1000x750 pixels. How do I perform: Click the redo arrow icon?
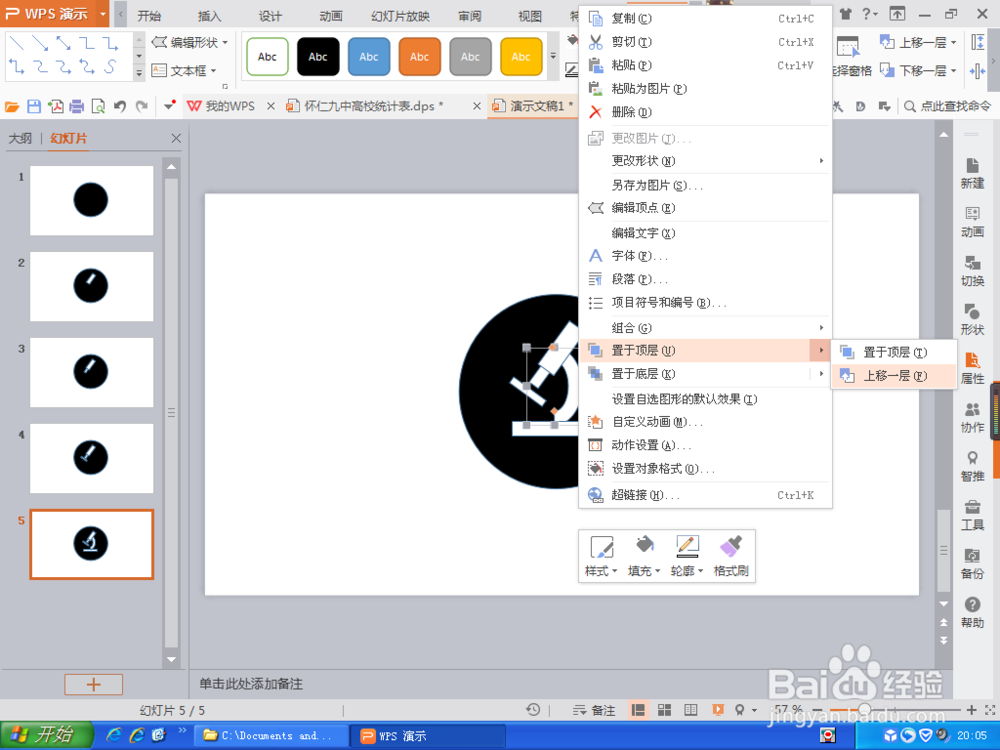pyautogui.click(x=142, y=107)
